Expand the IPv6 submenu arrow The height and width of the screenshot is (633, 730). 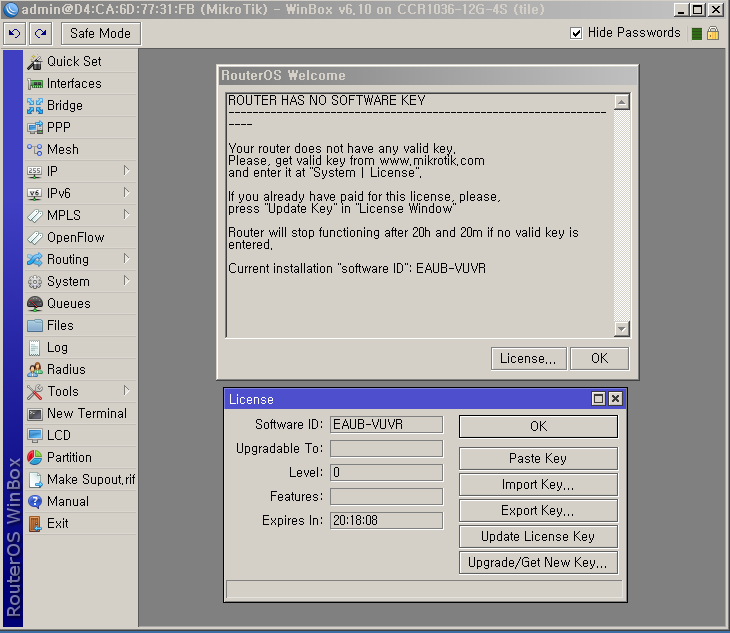point(127,193)
